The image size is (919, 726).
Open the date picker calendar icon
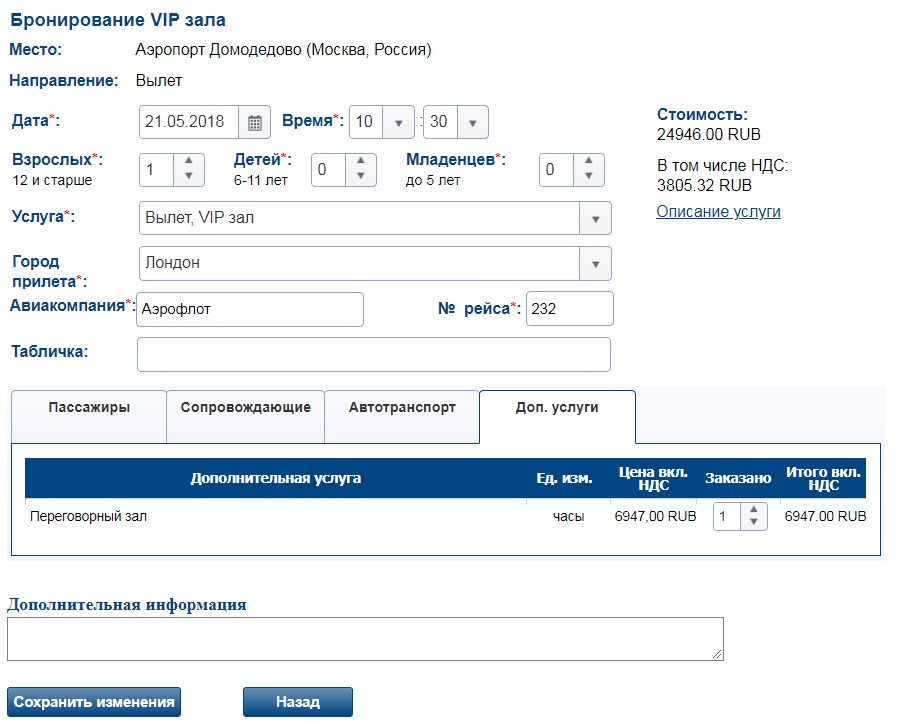(254, 123)
